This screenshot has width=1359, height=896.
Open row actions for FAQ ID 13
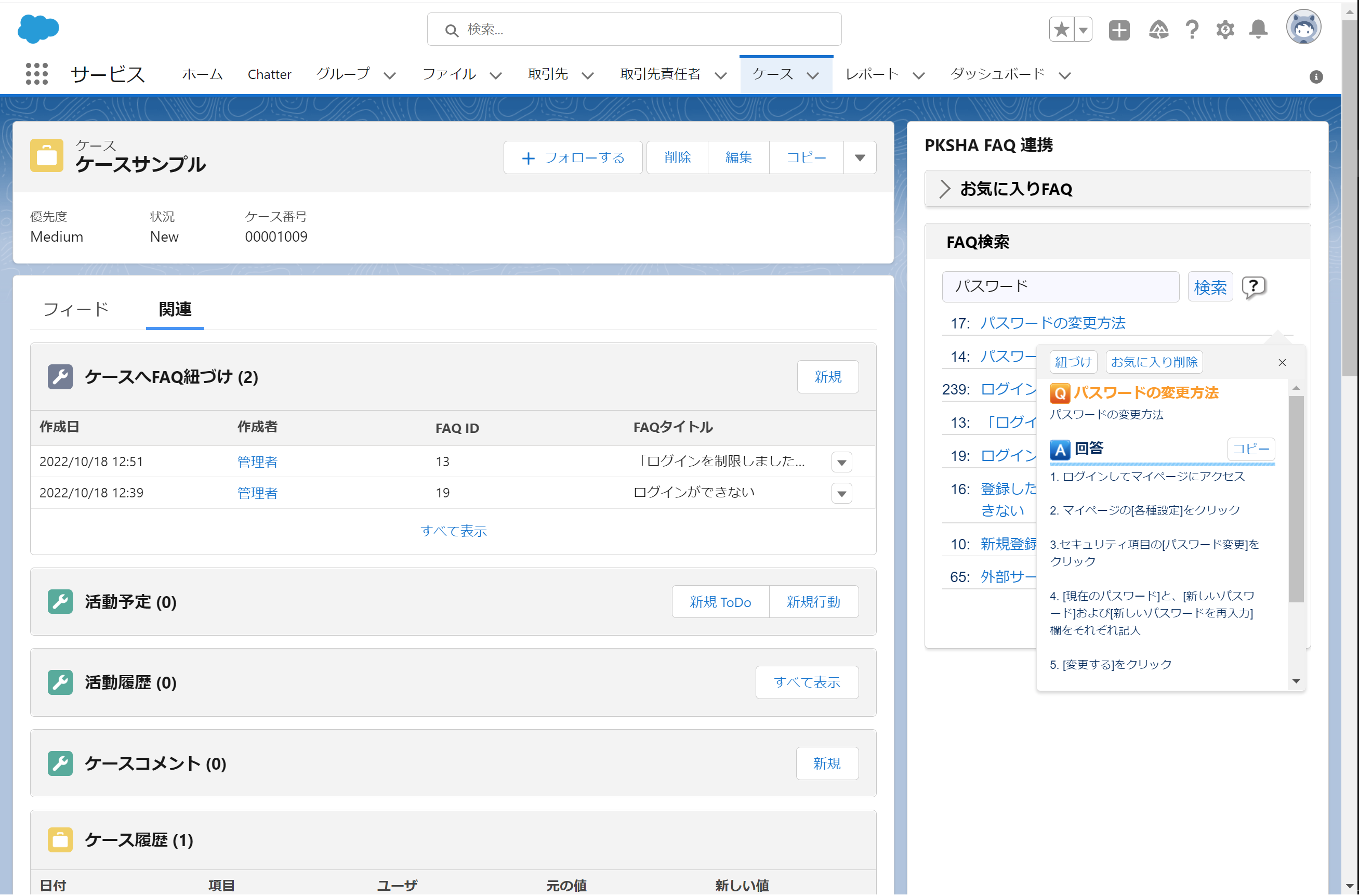click(x=841, y=462)
